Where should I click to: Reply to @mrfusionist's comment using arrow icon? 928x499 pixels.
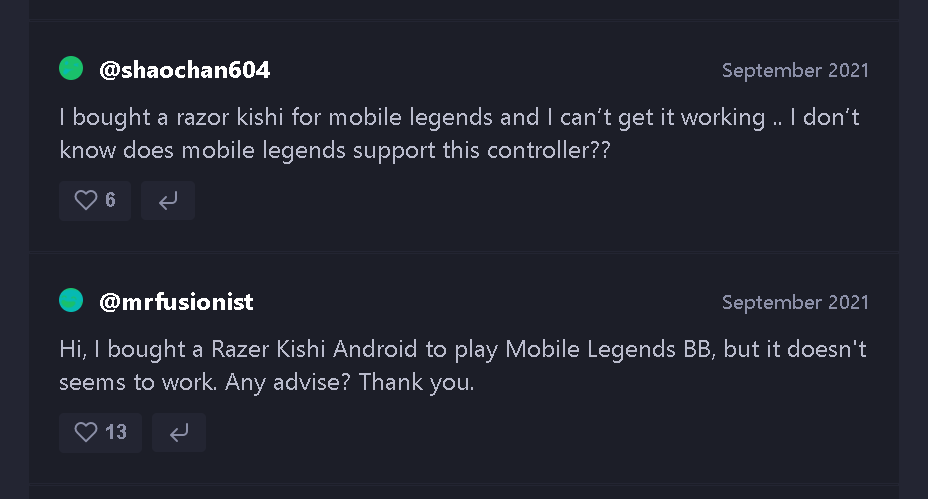click(179, 433)
